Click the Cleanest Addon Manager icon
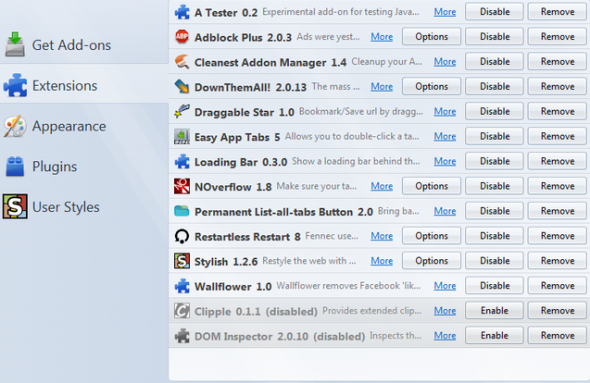590x383 pixels. (182, 62)
